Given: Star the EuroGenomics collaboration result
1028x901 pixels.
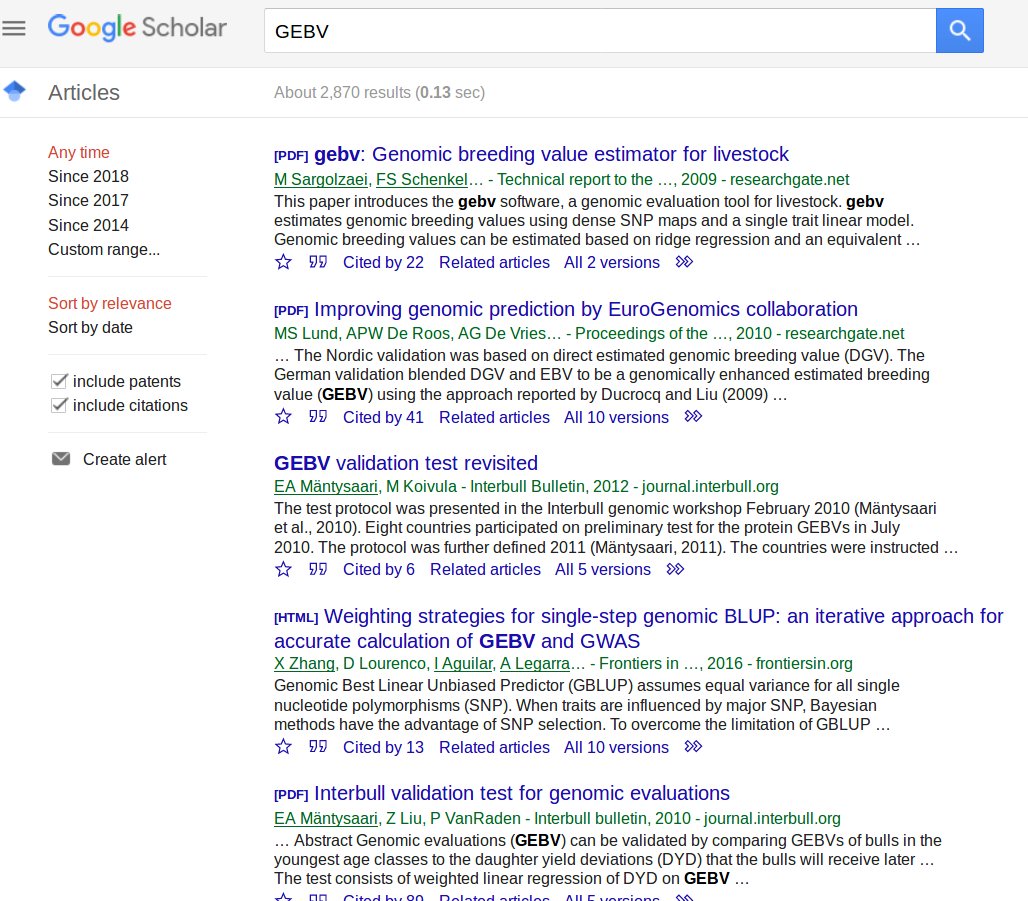Looking at the screenshot, I should (x=283, y=416).
